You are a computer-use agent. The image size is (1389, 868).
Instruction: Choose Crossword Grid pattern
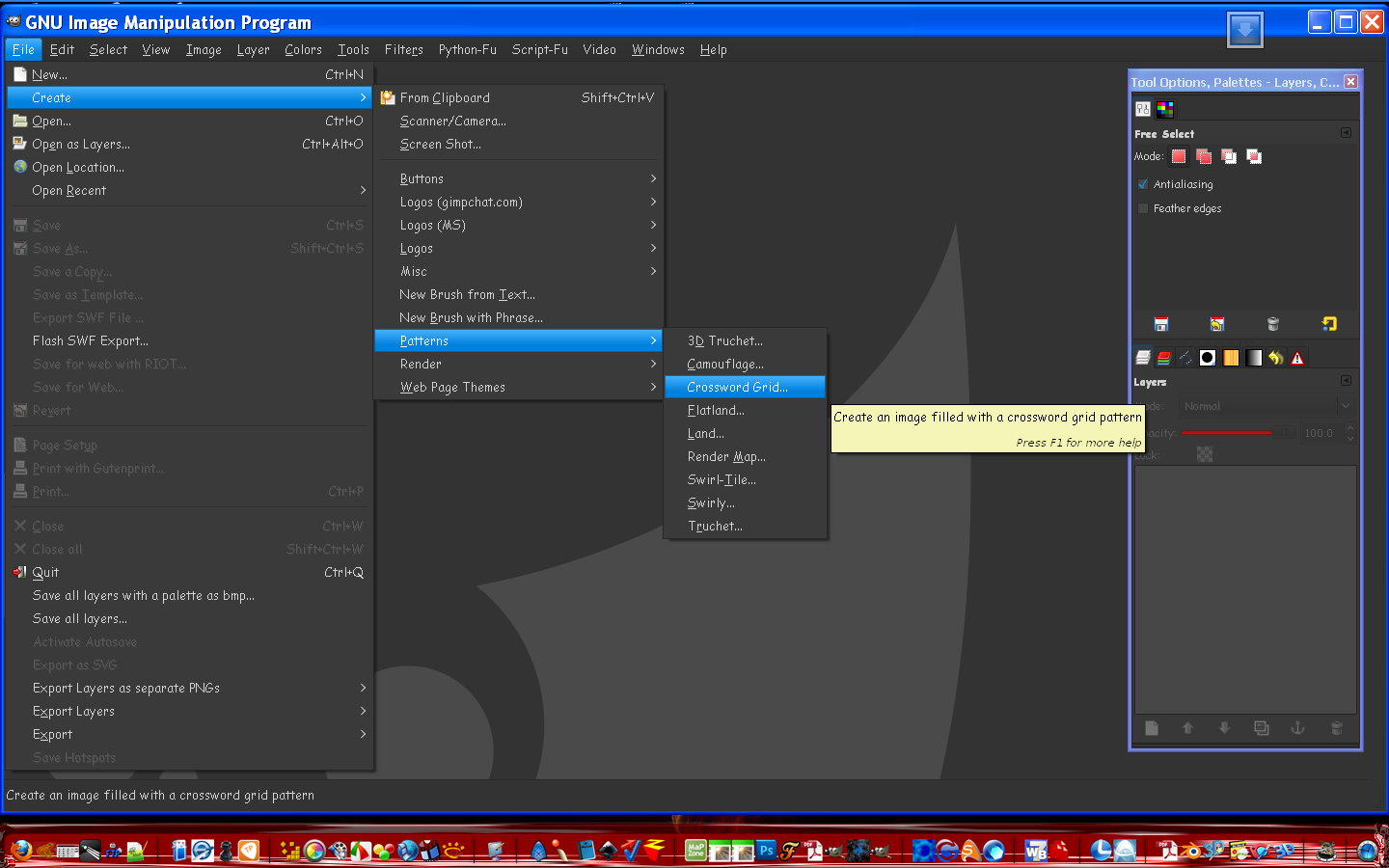pos(745,387)
